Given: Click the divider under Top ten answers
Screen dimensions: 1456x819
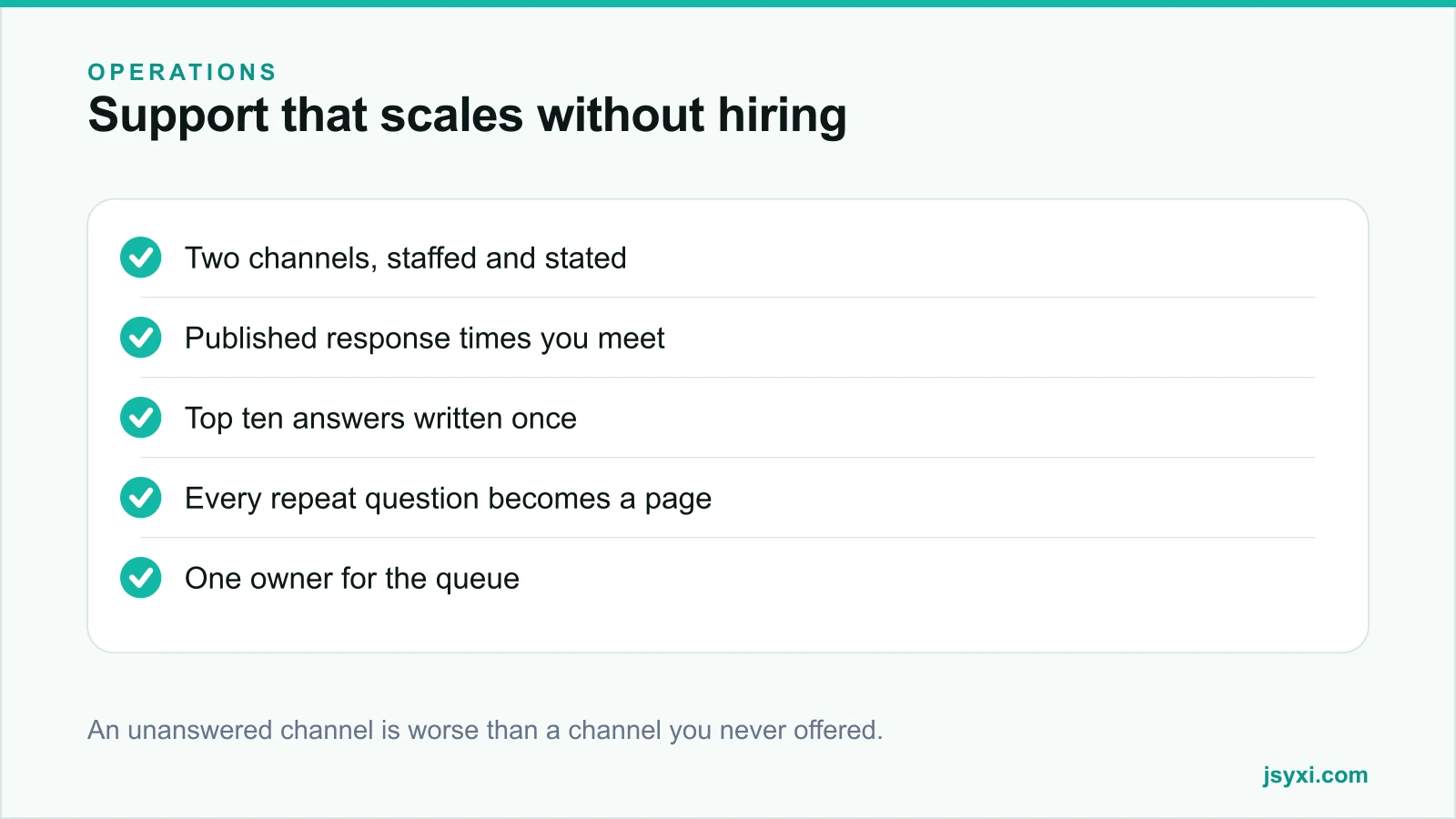Looking at the screenshot, I should pos(728,458).
